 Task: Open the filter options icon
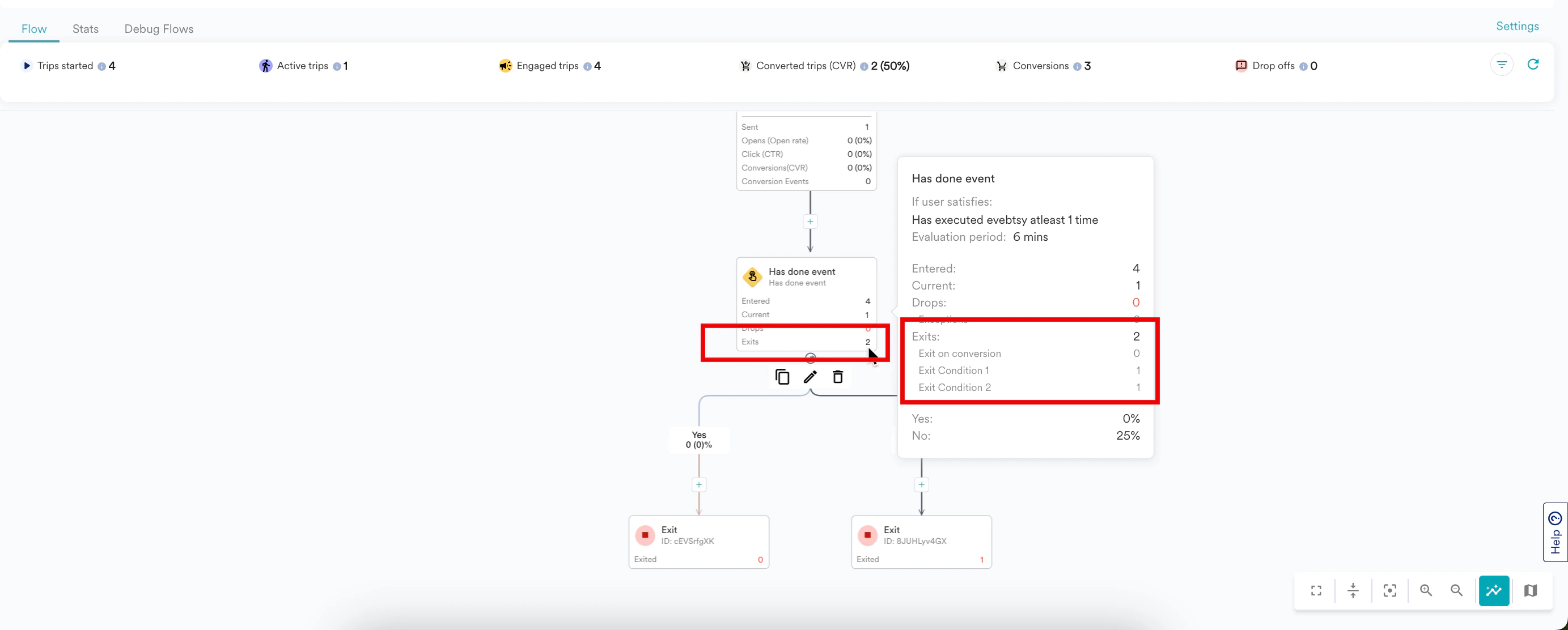click(x=1501, y=65)
